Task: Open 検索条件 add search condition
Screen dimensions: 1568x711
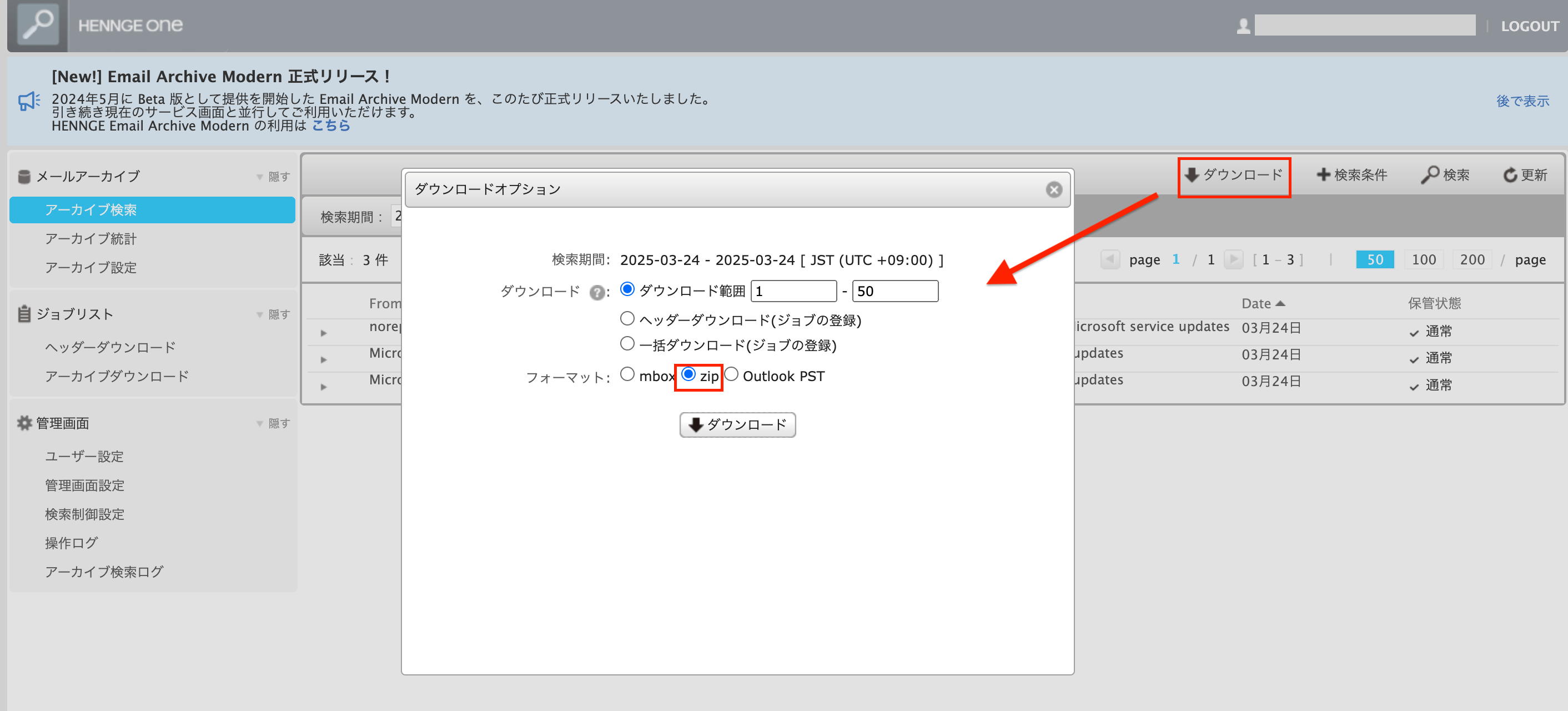Action: [x=1352, y=176]
